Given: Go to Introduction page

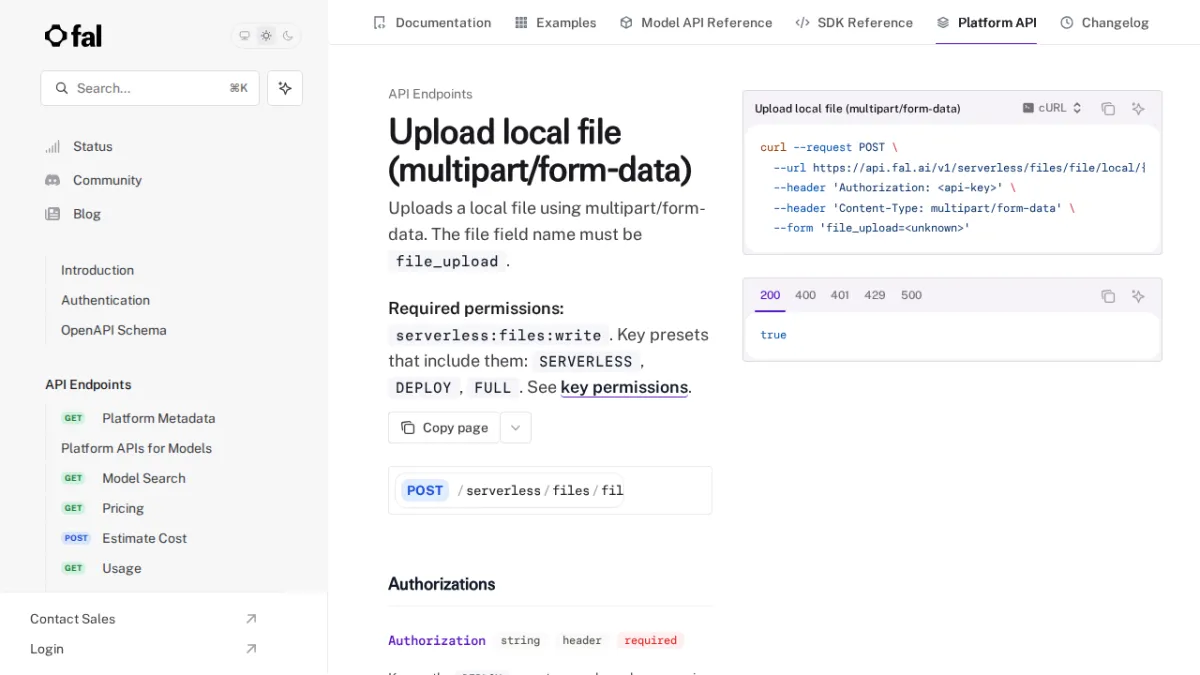Looking at the screenshot, I should [97, 270].
